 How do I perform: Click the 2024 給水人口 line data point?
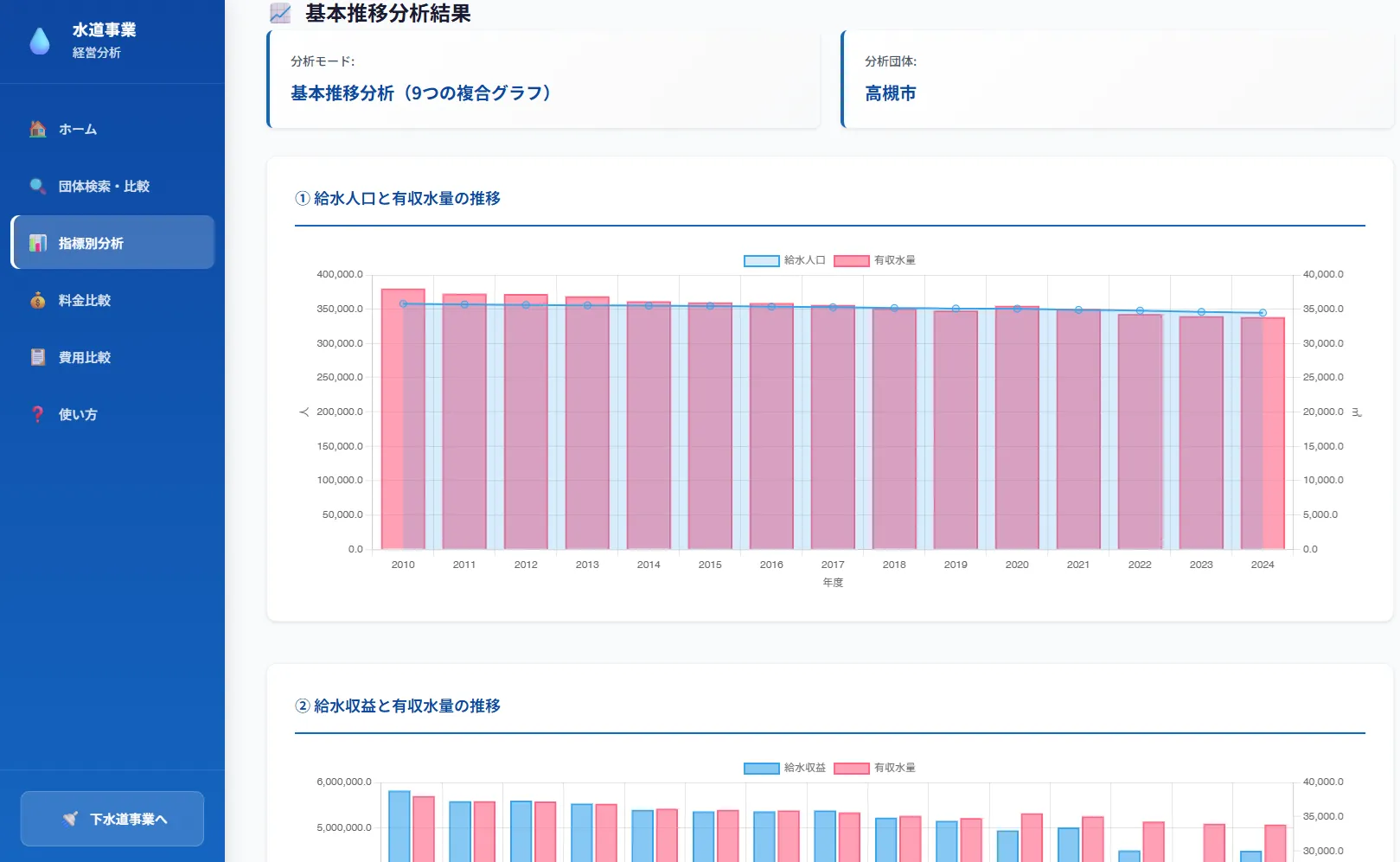click(x=1263, y=313)
